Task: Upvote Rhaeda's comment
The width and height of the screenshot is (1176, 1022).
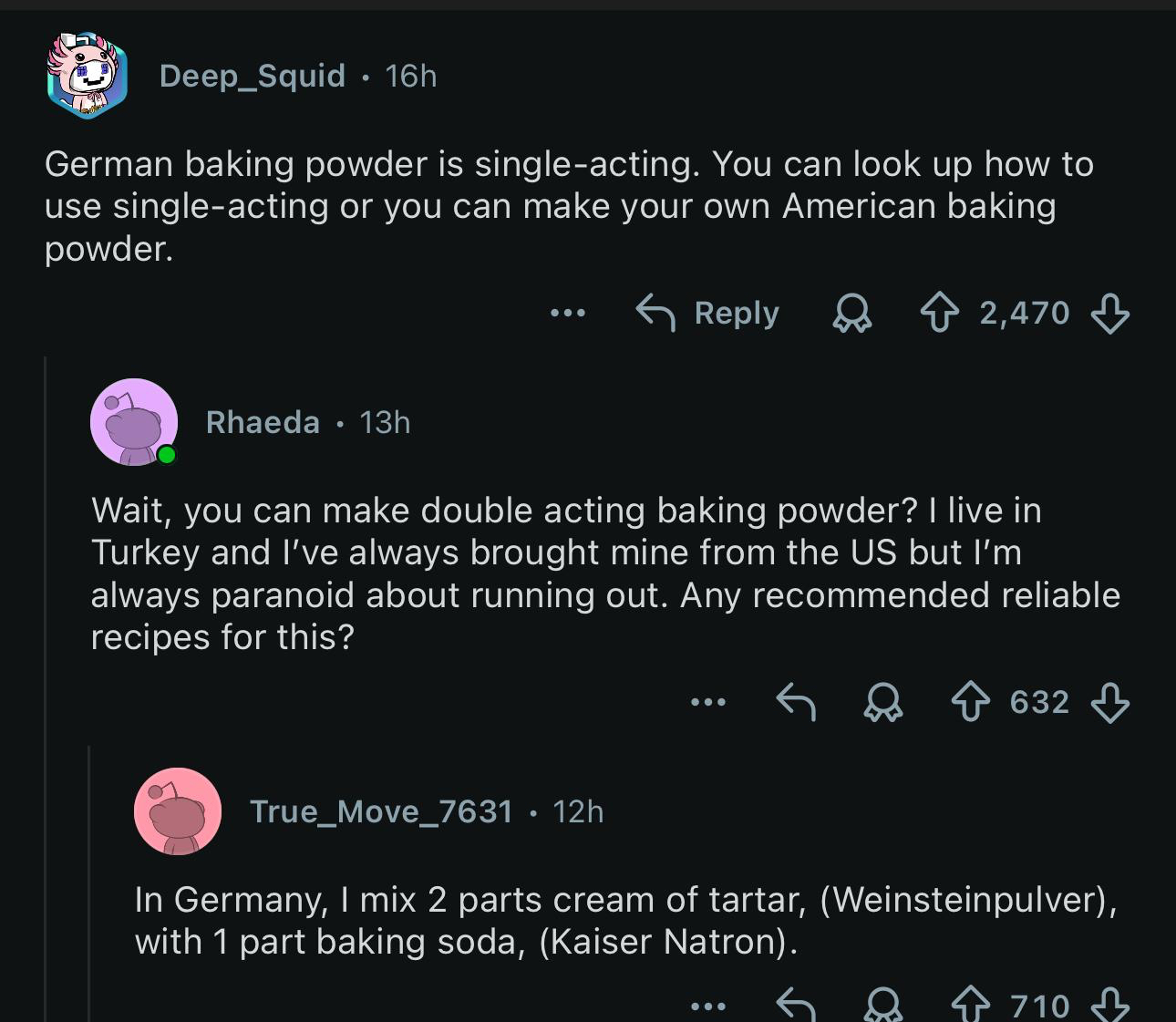Action: pyautogui.click(x=970, y=703)
